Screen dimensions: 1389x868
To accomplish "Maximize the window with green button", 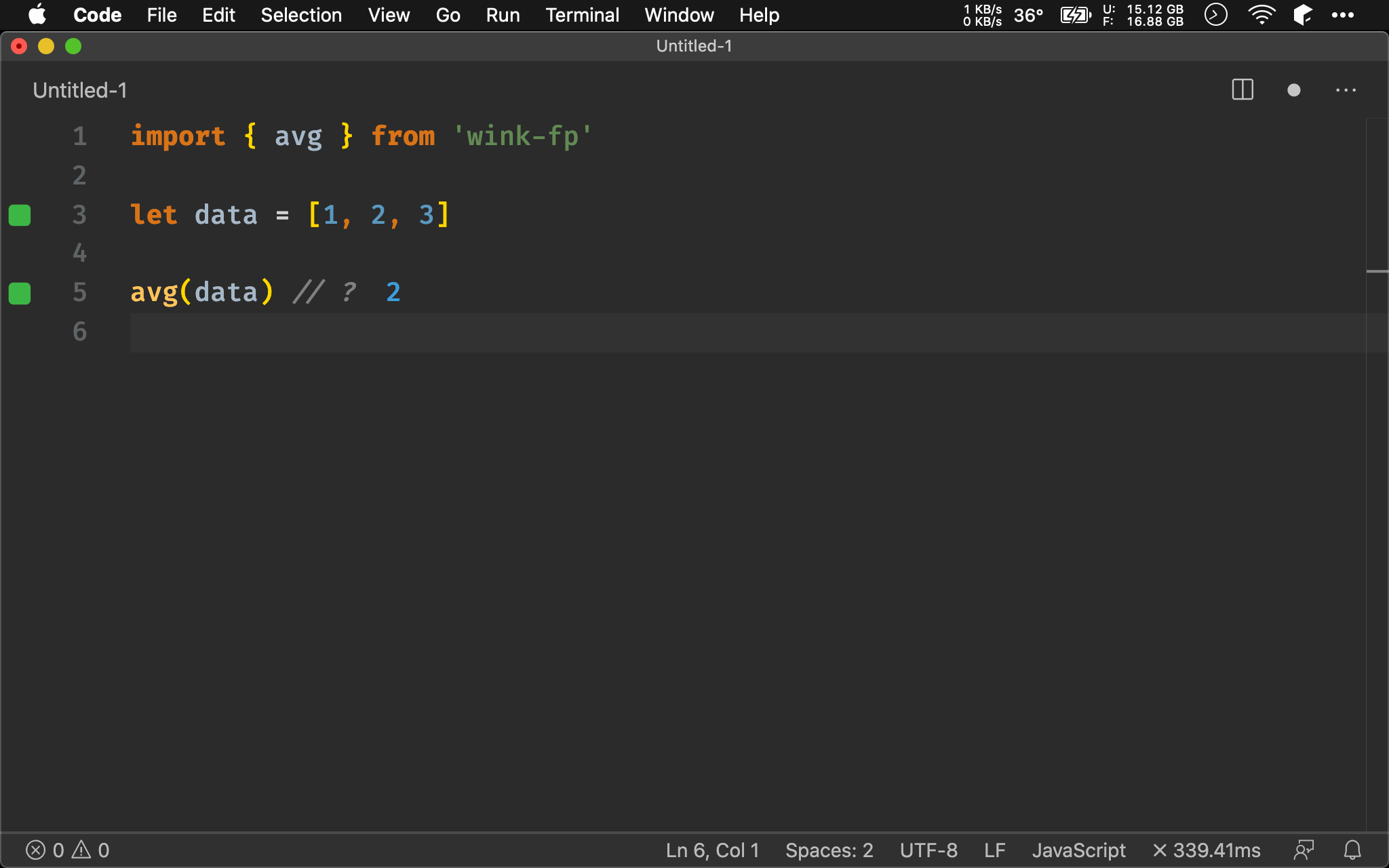I will 73,46.
